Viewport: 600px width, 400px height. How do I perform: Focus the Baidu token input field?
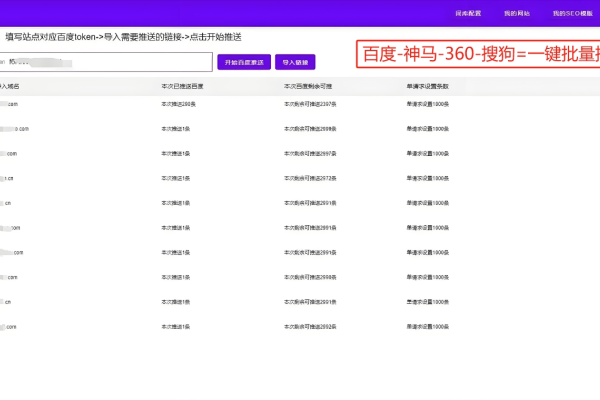(106, 62)
